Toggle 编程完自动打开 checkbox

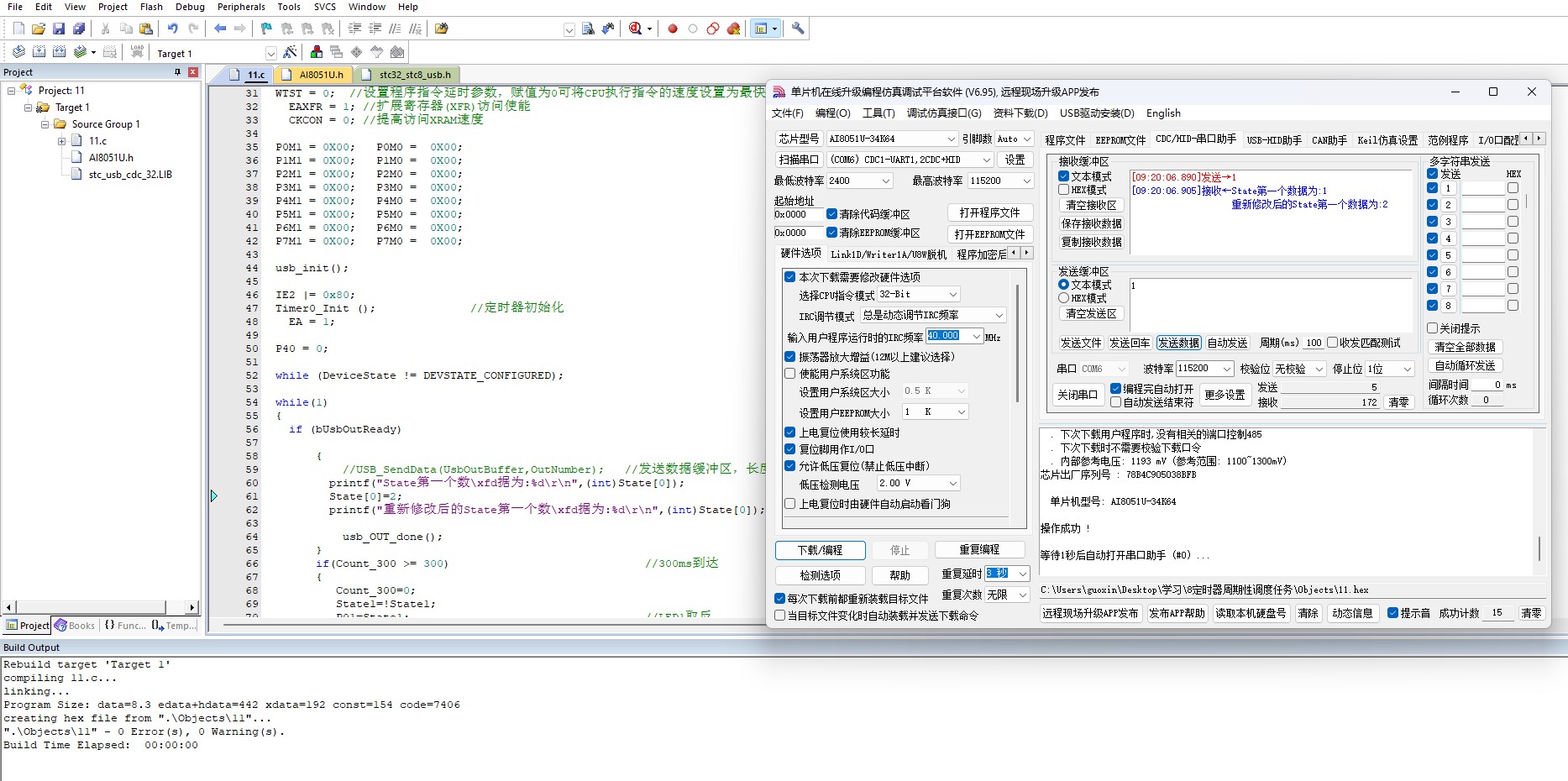[1116, 389]
